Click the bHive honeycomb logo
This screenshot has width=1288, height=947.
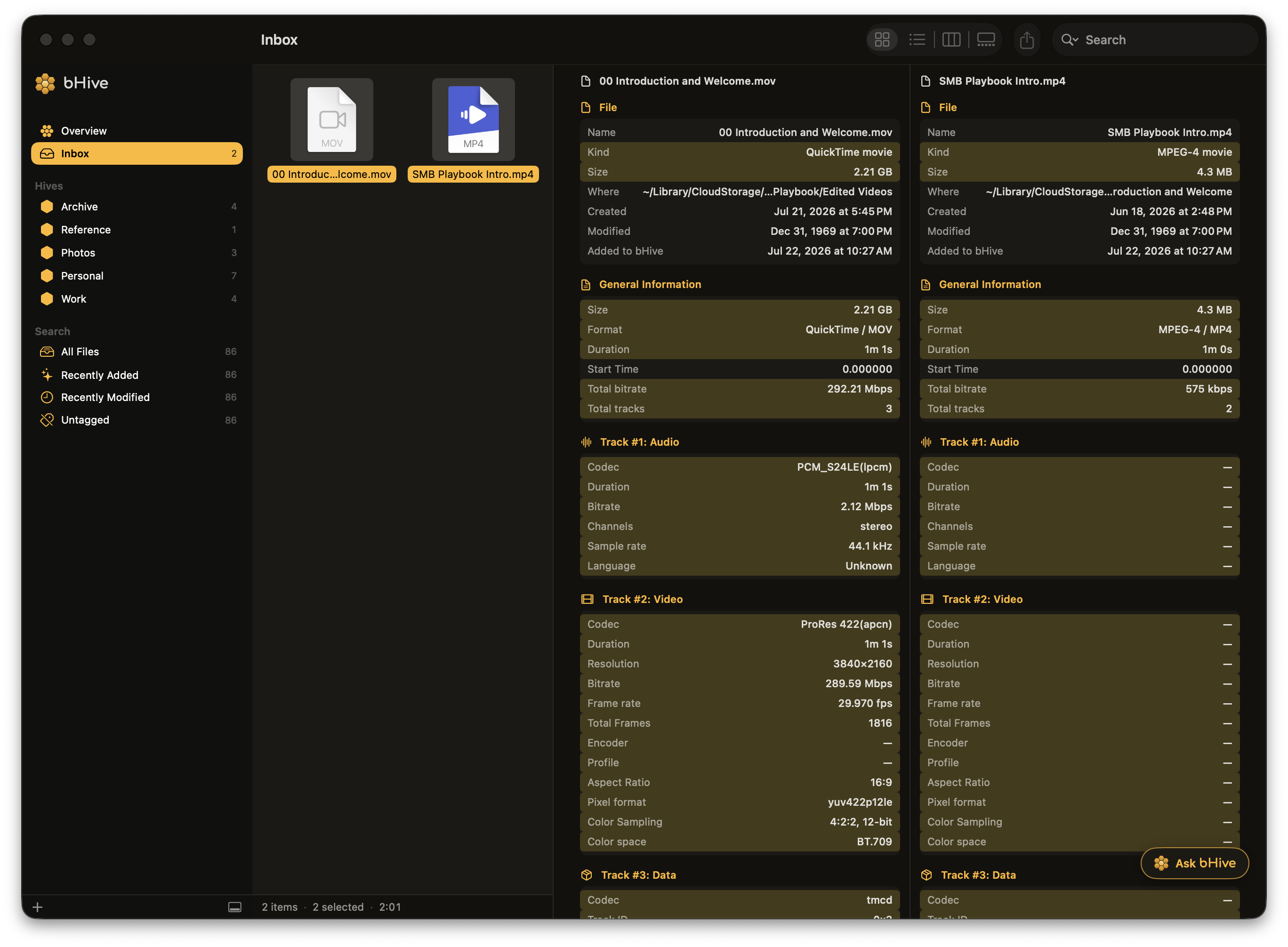pyautogui.click(x=45, y=83)
